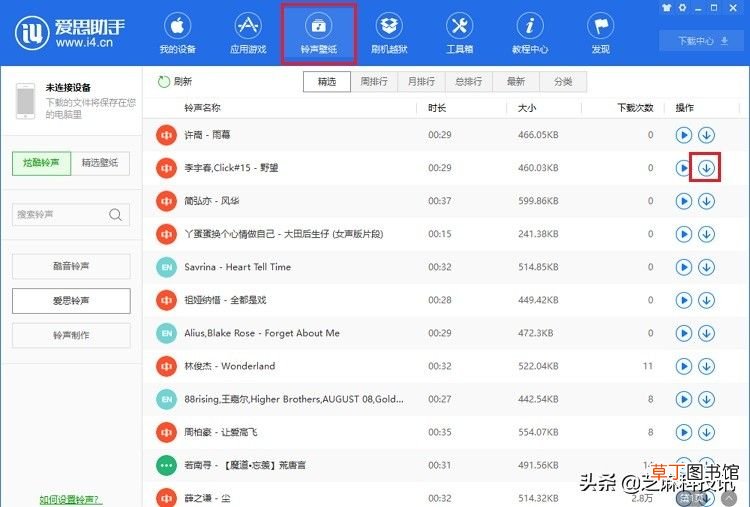Download Forget About Me ringtone
The height and width of the screenshot is (507, 750).
(x=706, y=333)
